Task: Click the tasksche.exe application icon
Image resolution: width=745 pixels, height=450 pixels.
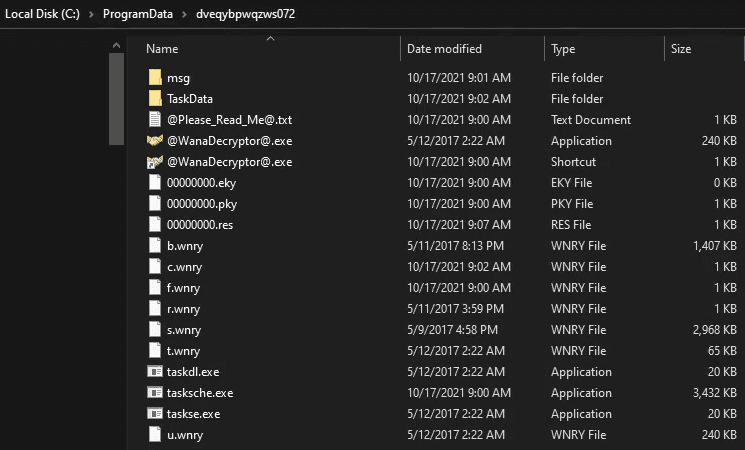Action: [x=154, y=393]
